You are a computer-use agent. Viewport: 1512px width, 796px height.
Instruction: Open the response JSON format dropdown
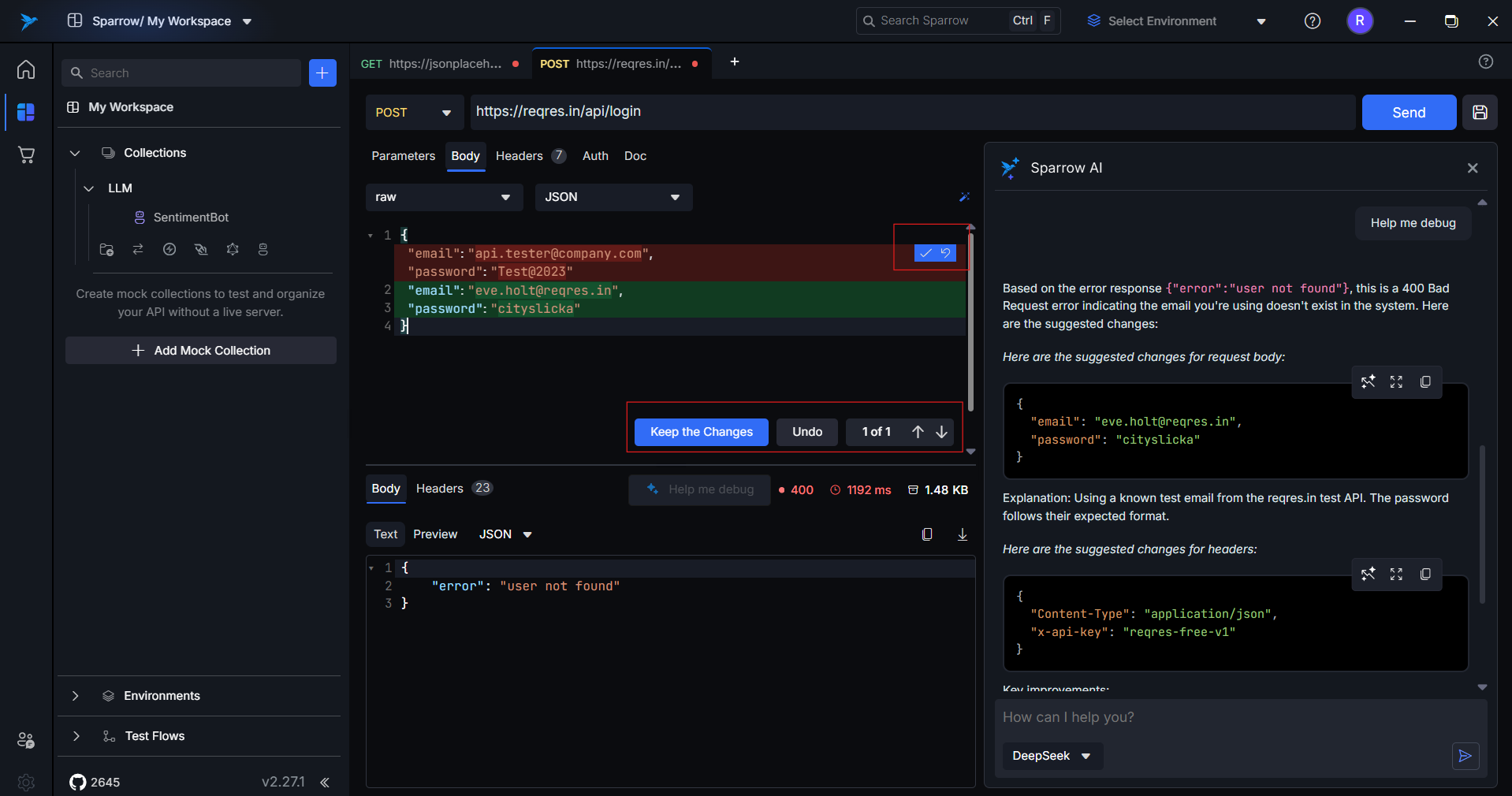pos(505,534)
